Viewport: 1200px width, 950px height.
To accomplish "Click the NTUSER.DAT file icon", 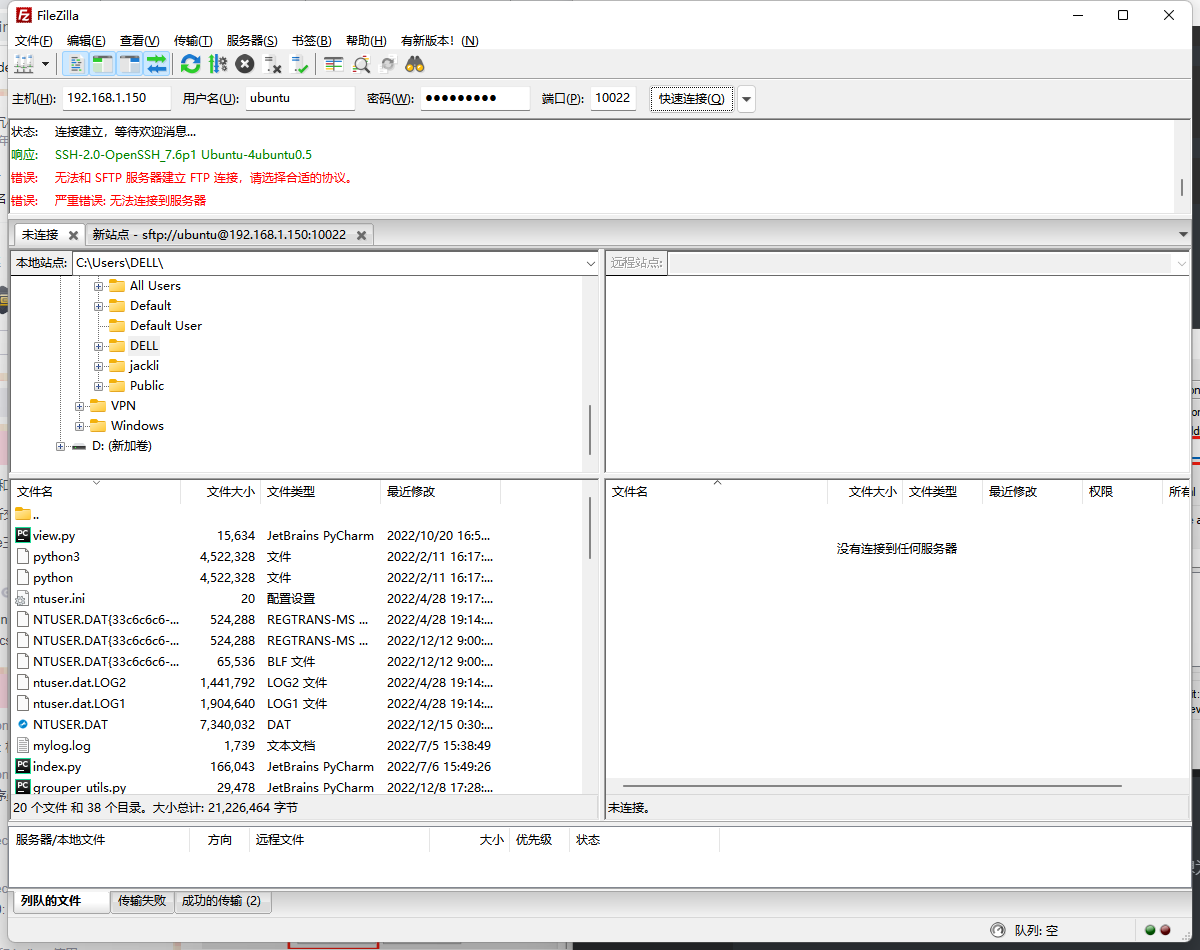I will pos(23,724).
